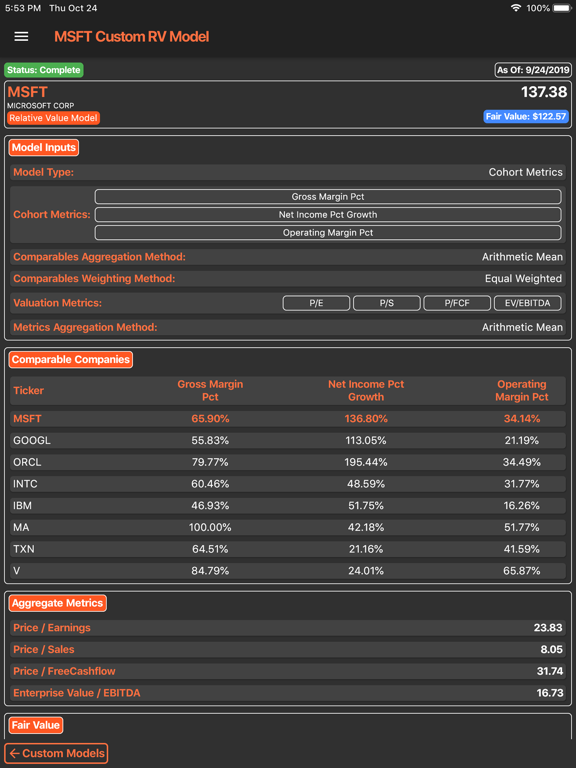Select the MSFT row in comparables table

coord(288,419)
